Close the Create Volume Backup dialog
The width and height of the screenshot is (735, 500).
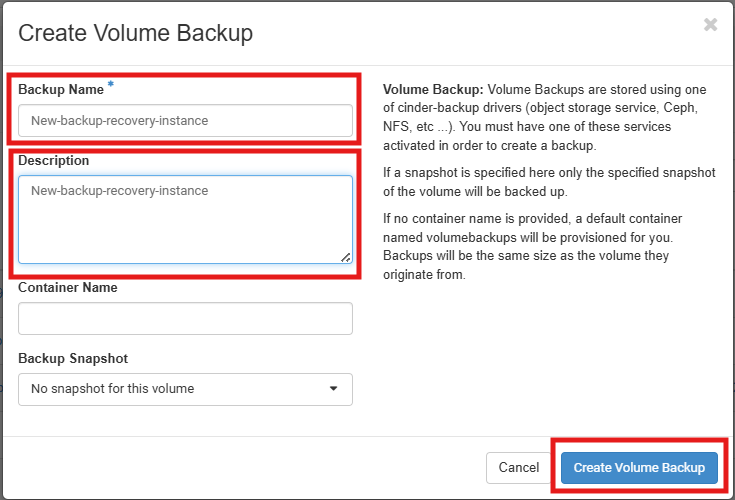click(x=710, y=24)
